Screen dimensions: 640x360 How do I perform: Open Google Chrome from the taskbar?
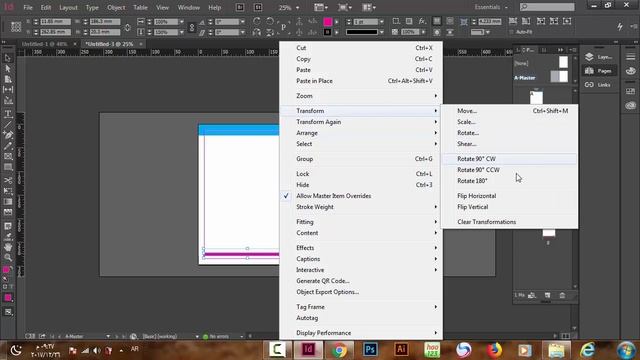[x=339, y=350]
